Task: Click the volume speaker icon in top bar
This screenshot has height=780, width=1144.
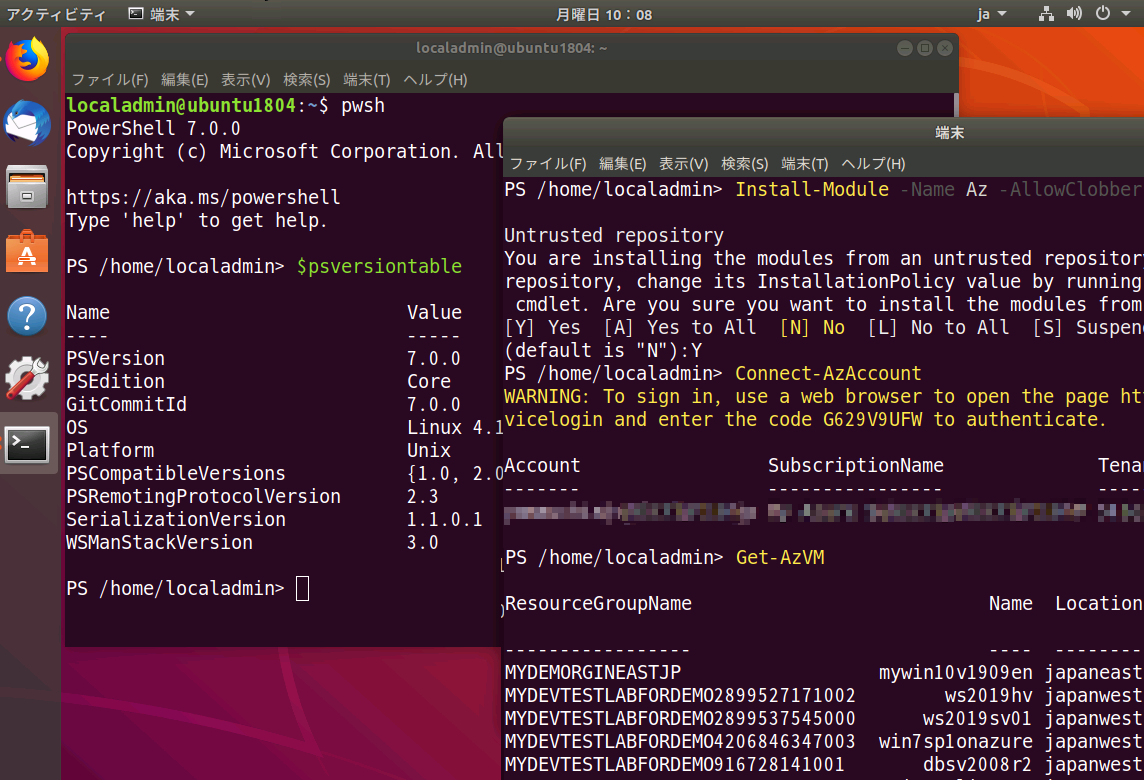Action: tap(1072, 14)
